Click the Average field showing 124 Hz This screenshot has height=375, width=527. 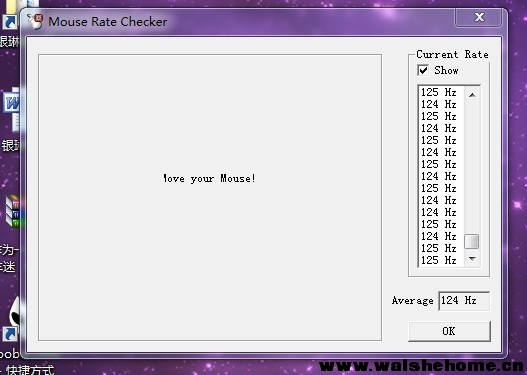464,301
